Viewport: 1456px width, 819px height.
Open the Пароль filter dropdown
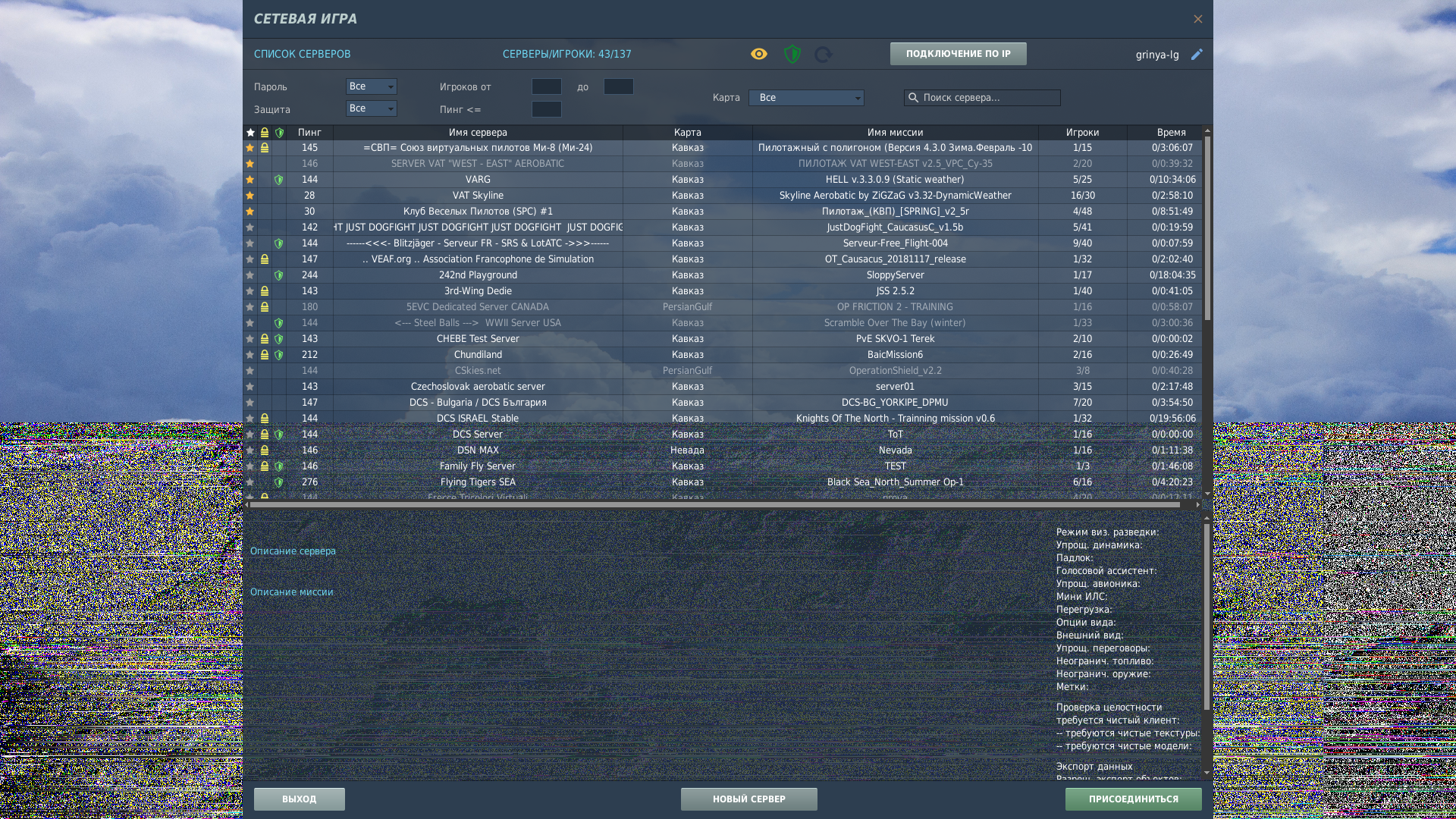[371, 86]
